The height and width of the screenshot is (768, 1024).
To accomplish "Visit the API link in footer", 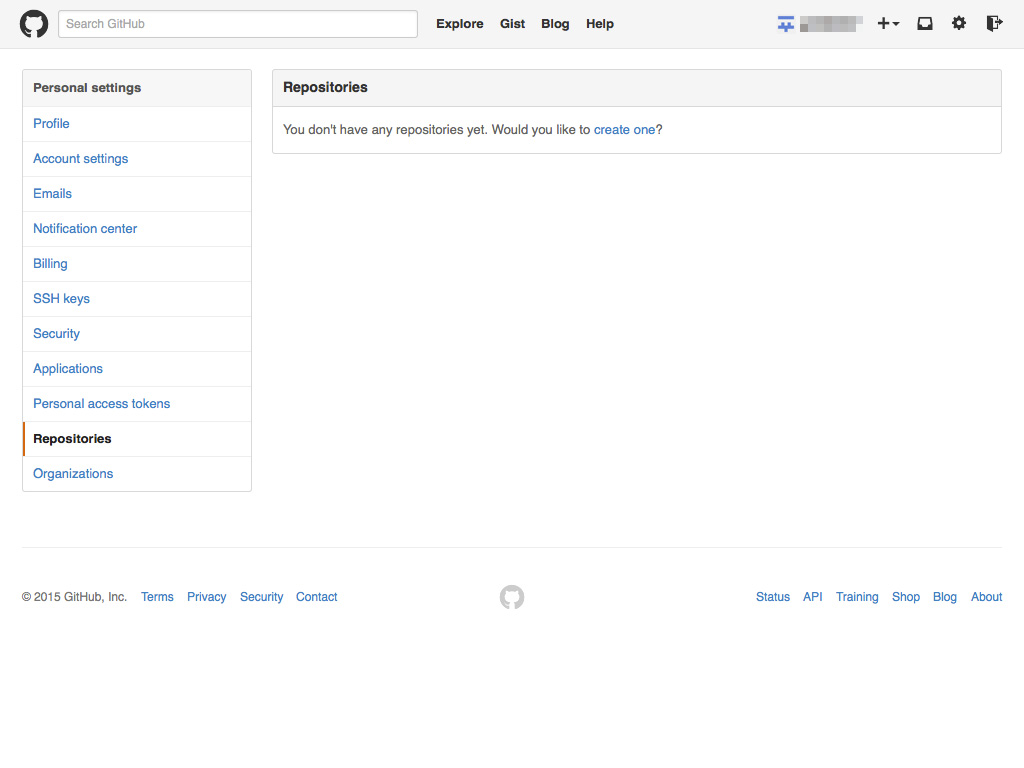I will 812,597.
